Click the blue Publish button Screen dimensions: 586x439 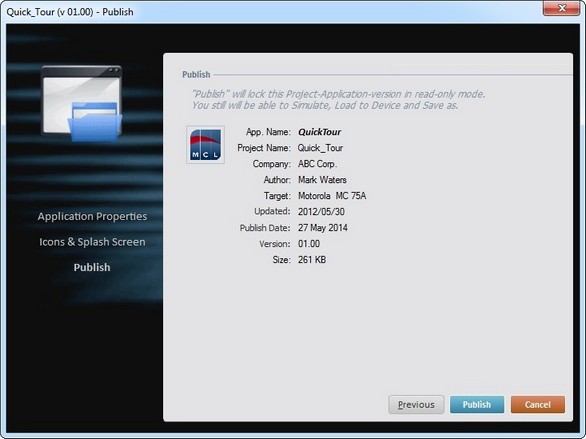coord(477,405)
